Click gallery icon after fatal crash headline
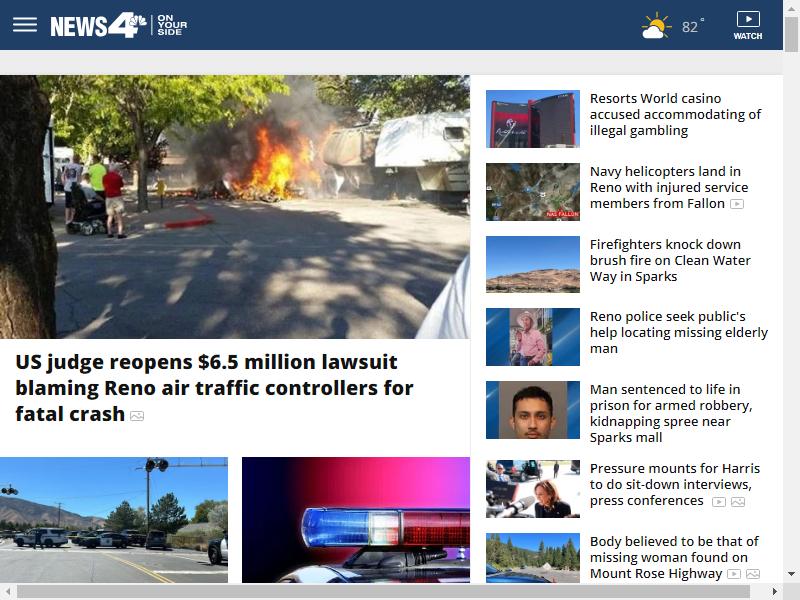 pyautogui.click(x=137, y=416)
